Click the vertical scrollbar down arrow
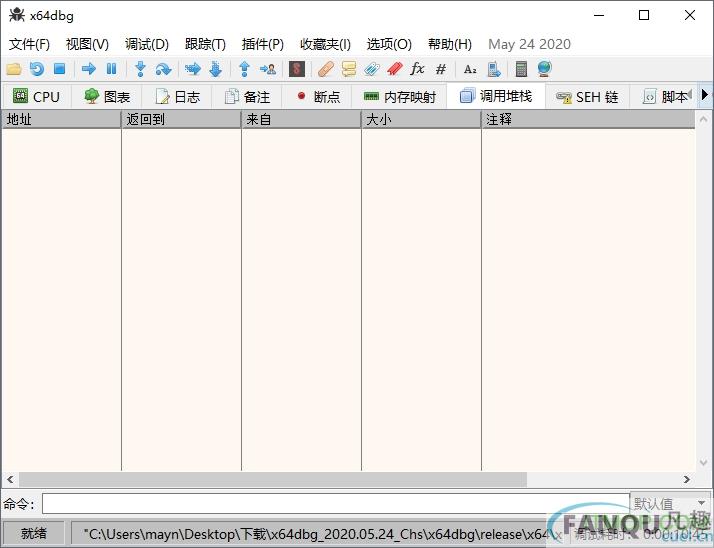The width and height of the screenshot is (714, 548). 703,463
